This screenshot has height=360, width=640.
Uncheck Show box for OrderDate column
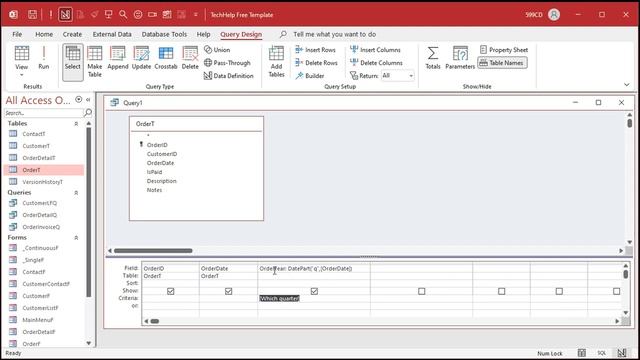[x=229, y=291]
